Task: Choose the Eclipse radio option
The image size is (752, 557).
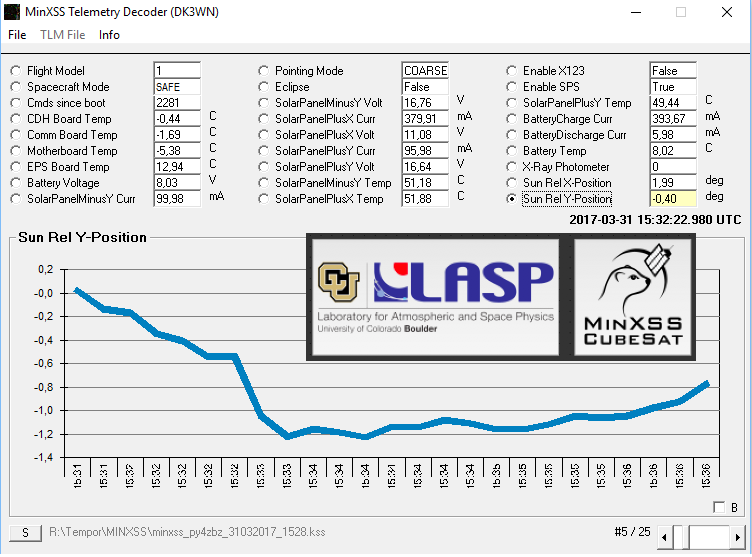Action: point(263,87)
